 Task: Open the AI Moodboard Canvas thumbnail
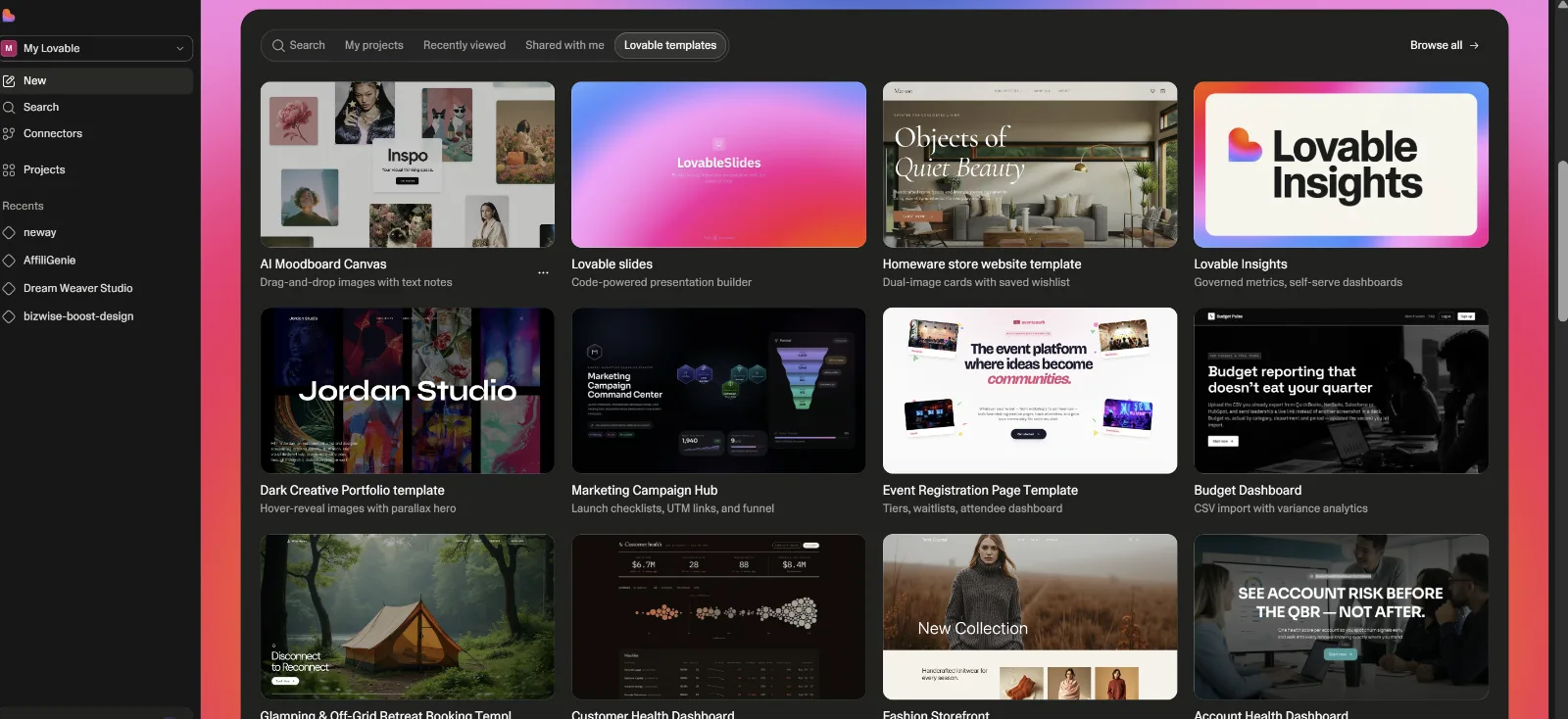click(x=407, y=165)
